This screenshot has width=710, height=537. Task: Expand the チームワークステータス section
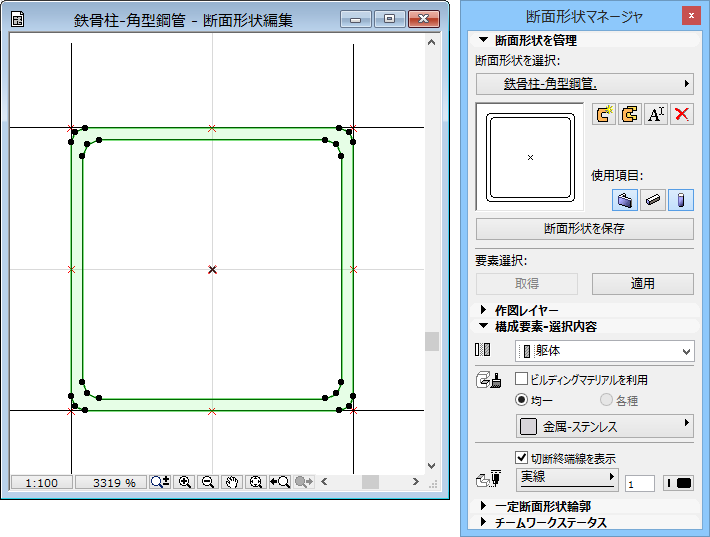(x=484, y=522)
